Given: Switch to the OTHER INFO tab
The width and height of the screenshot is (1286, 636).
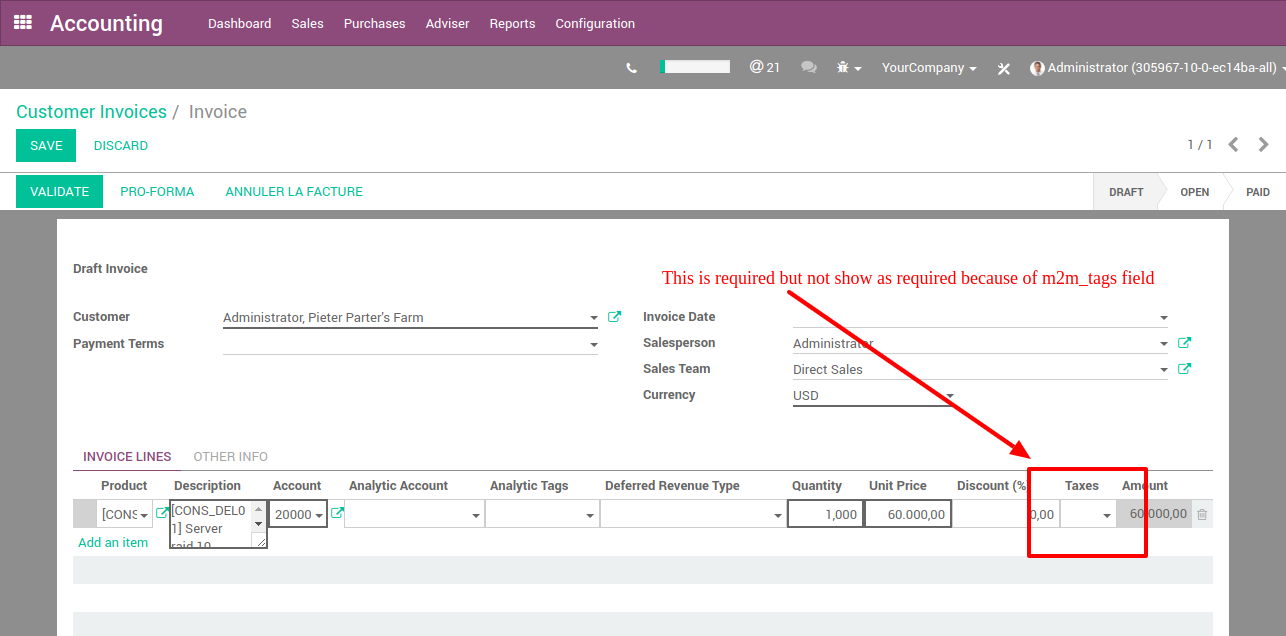Looking at the screenshot, I should coord(230,456).
